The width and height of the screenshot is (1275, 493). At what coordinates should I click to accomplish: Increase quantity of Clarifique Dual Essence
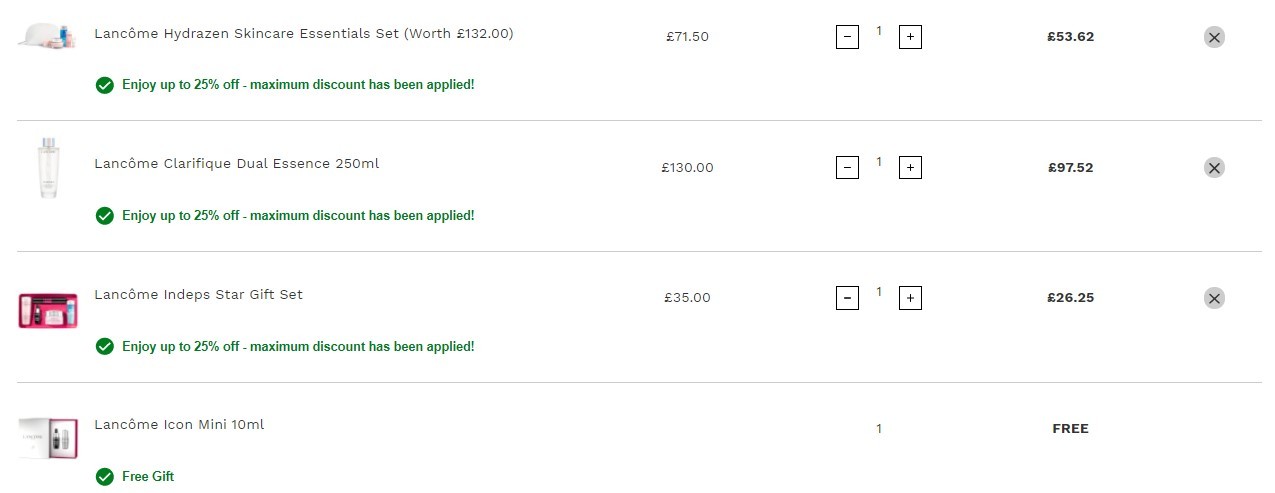coord(910,167)
